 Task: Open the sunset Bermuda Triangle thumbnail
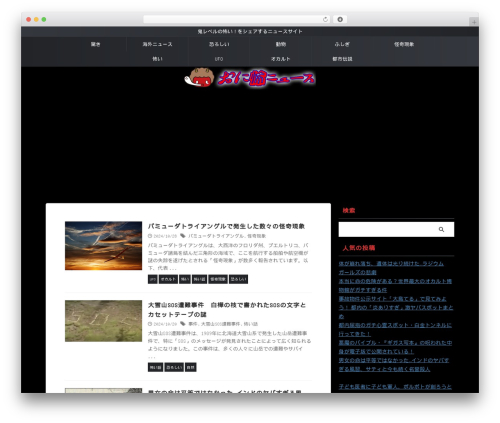pos(103,246)
